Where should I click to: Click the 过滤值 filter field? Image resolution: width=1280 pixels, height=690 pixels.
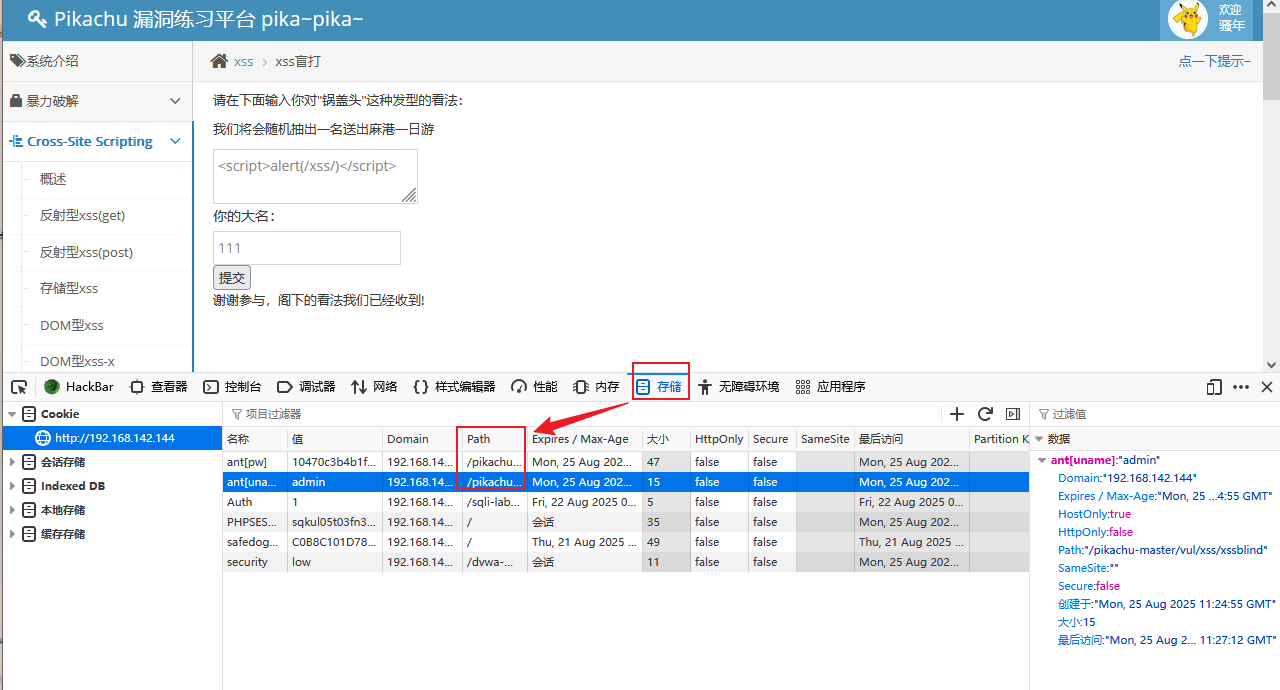tap(1154, 414)
